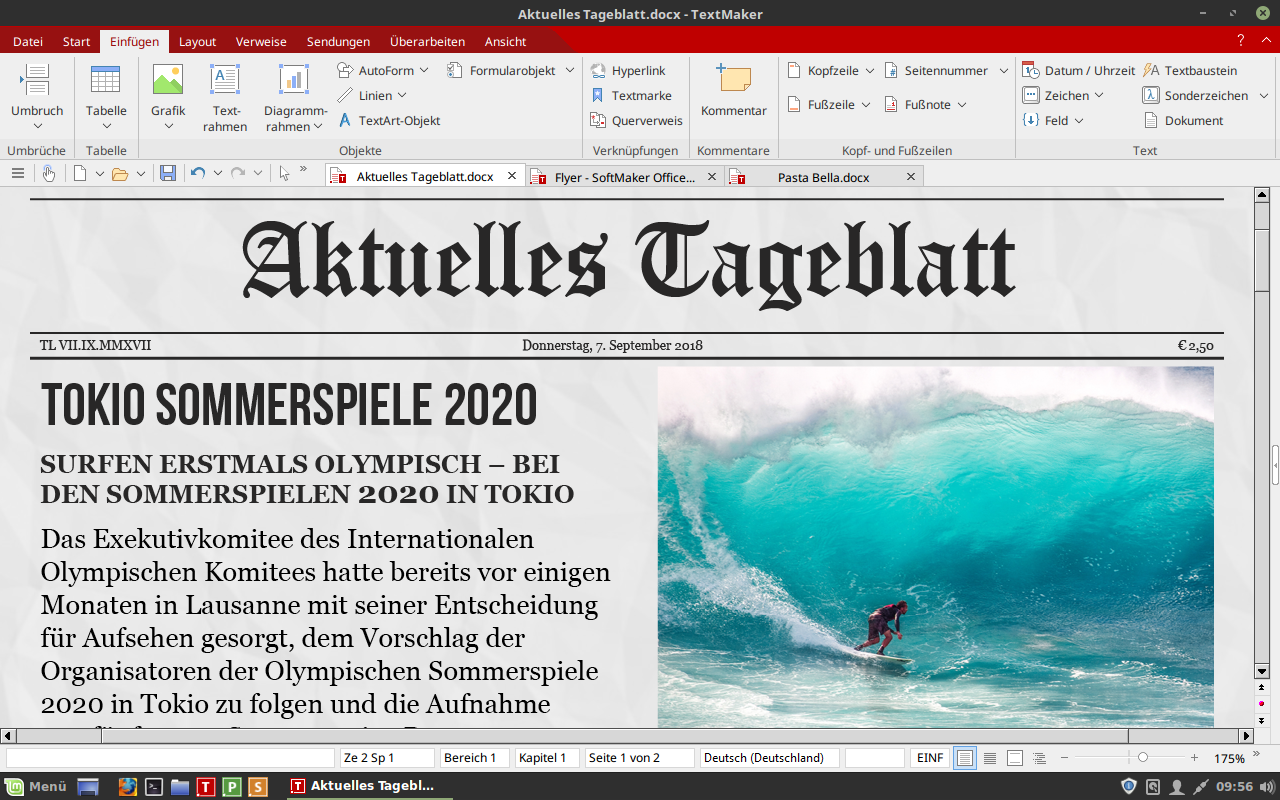Switch to the Sendungen ribbon tab
The height and width of the screenshot is (800, 1280).
[338, 41]
